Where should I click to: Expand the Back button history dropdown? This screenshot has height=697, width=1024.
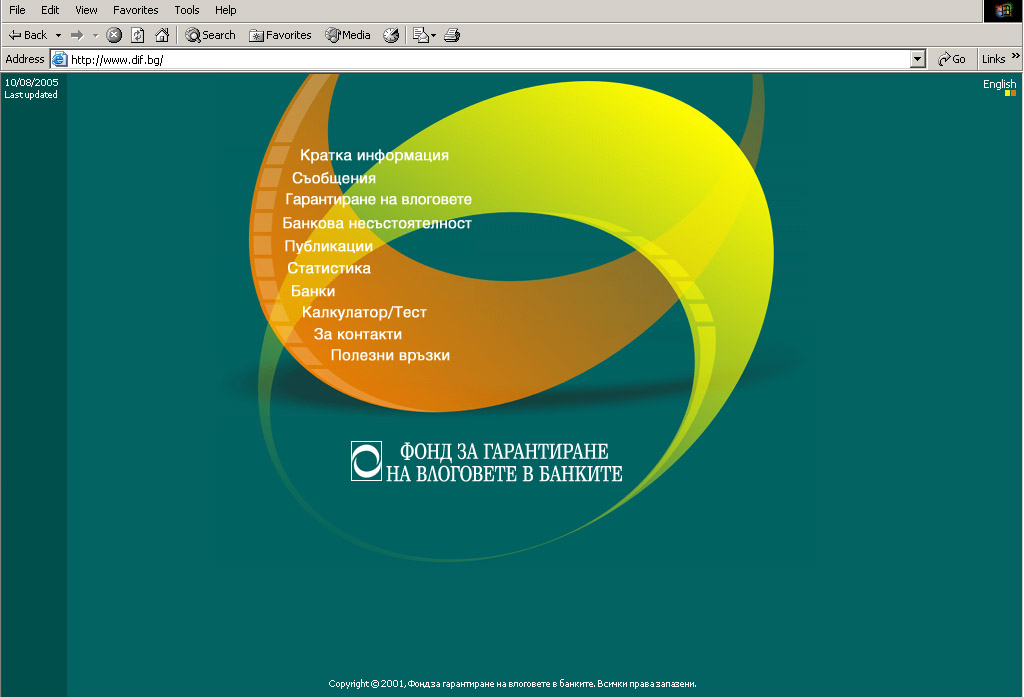click(59, 35)
